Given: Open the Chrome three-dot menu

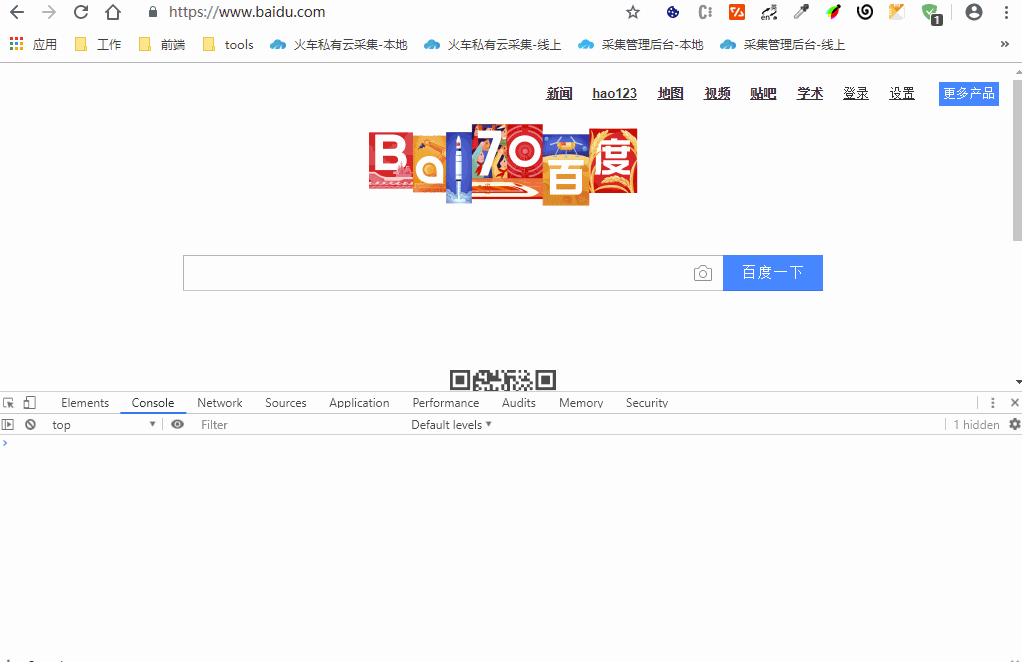Looking at the screenshot, I should 1006,12.
